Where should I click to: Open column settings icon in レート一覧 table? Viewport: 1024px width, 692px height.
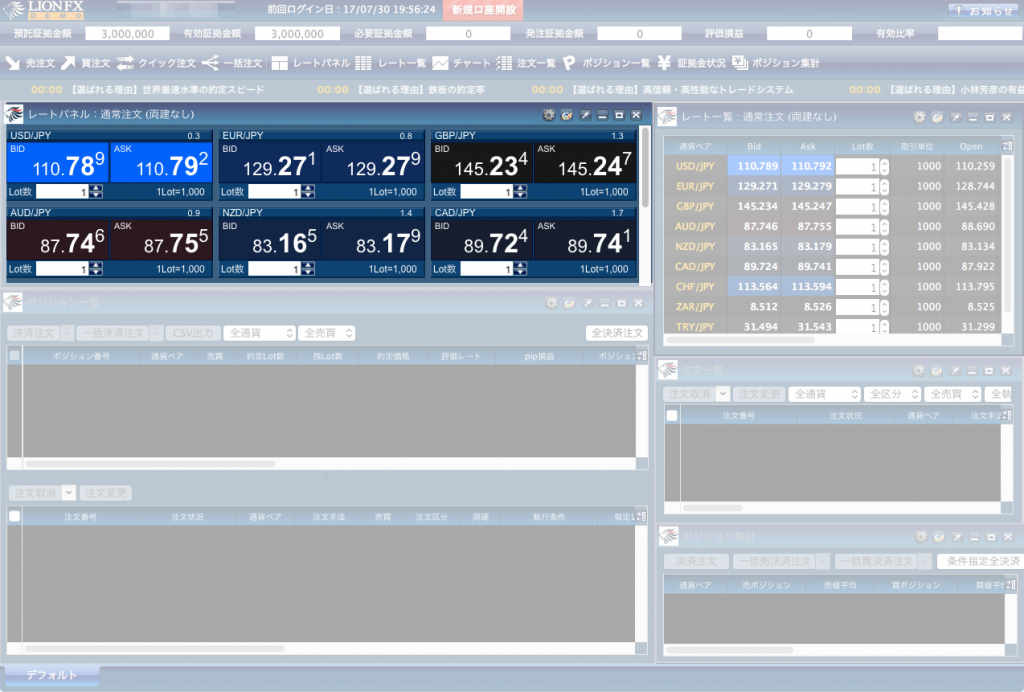(x=1008, y=146)
